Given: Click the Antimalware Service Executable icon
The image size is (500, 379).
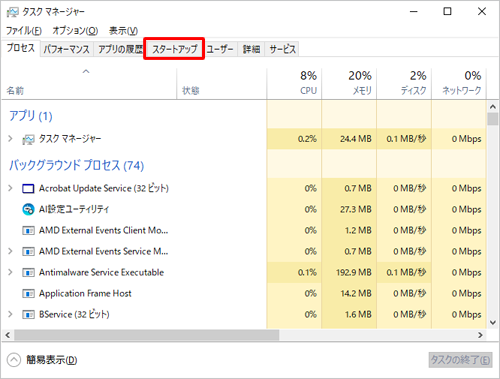Looking at the screenshot, I should tap(28, 272).
